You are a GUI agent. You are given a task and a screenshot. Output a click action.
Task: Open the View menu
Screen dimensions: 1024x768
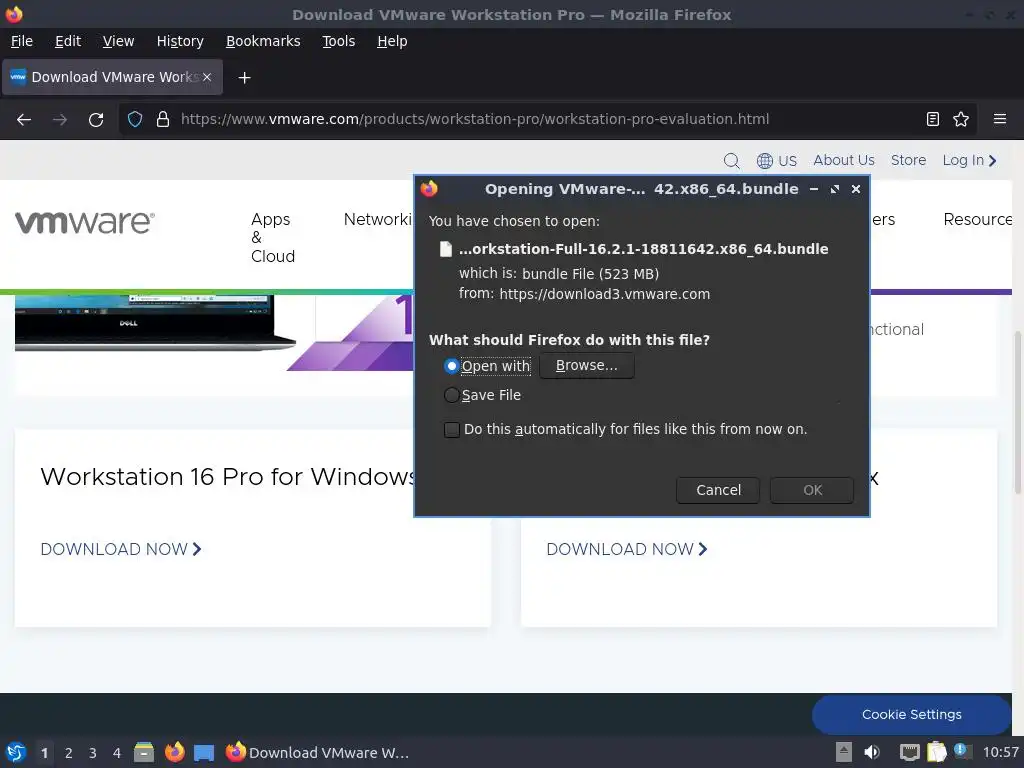[x=118, y=41]
